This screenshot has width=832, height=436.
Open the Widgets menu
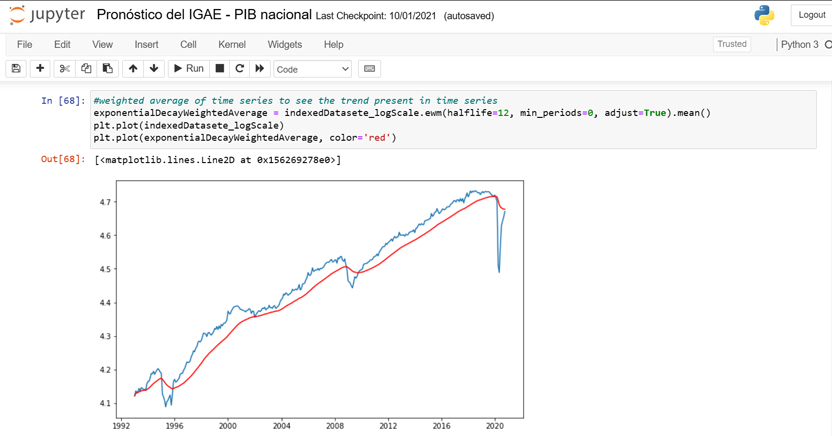click(x=284, y=44)
